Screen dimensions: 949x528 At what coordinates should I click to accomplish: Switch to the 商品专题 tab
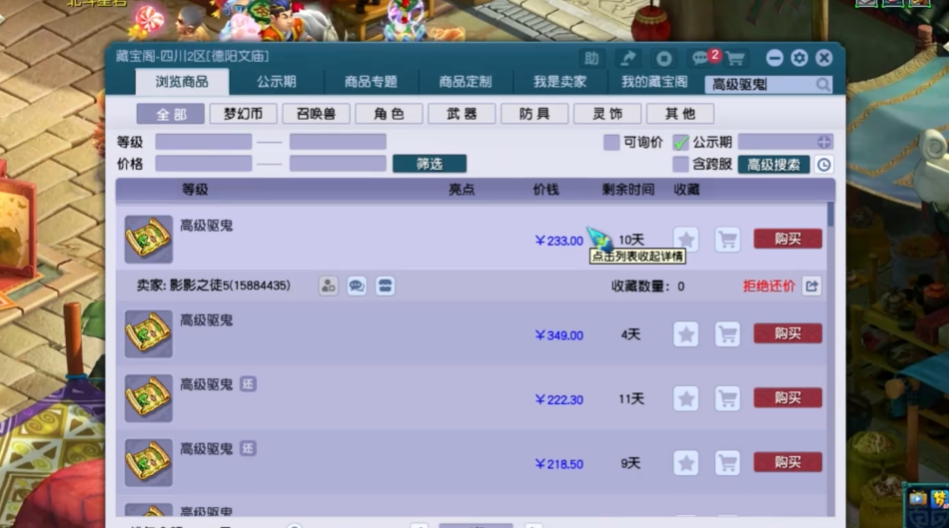[371, 82]
